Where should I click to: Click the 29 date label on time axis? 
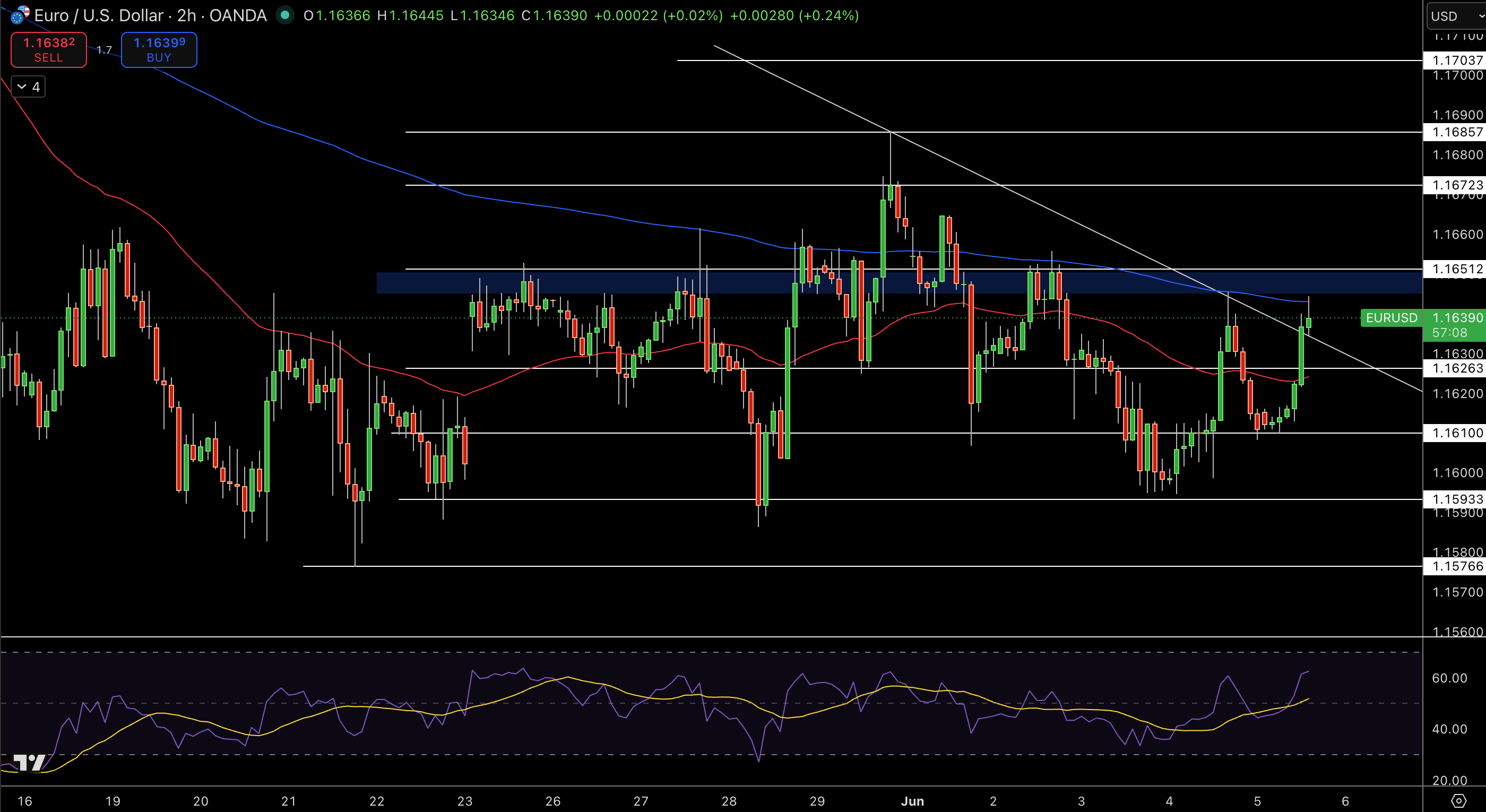coord(817,801)
